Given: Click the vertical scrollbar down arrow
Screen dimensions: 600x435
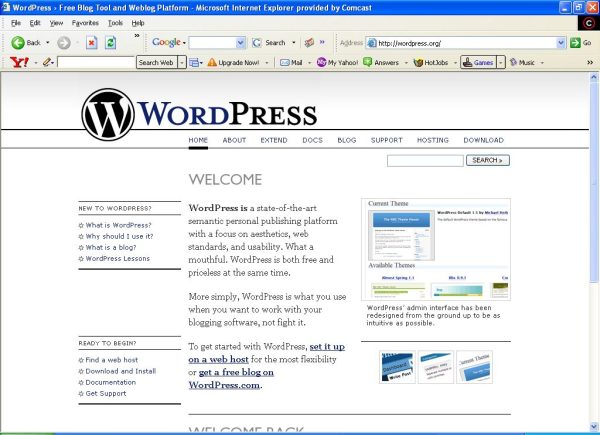Looking at the screenshot, I should (593, 426).
